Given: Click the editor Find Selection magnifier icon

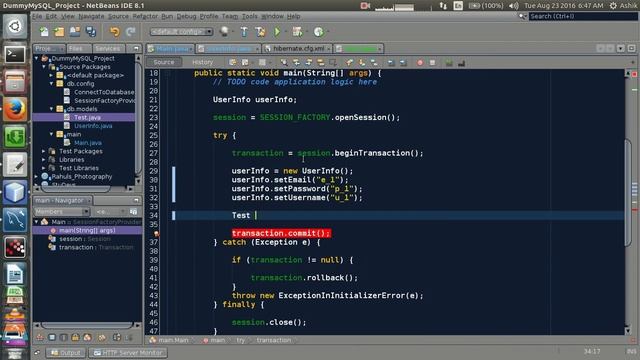Looking at the screenshot, I should pyautogui.click(x=284, y=62).
